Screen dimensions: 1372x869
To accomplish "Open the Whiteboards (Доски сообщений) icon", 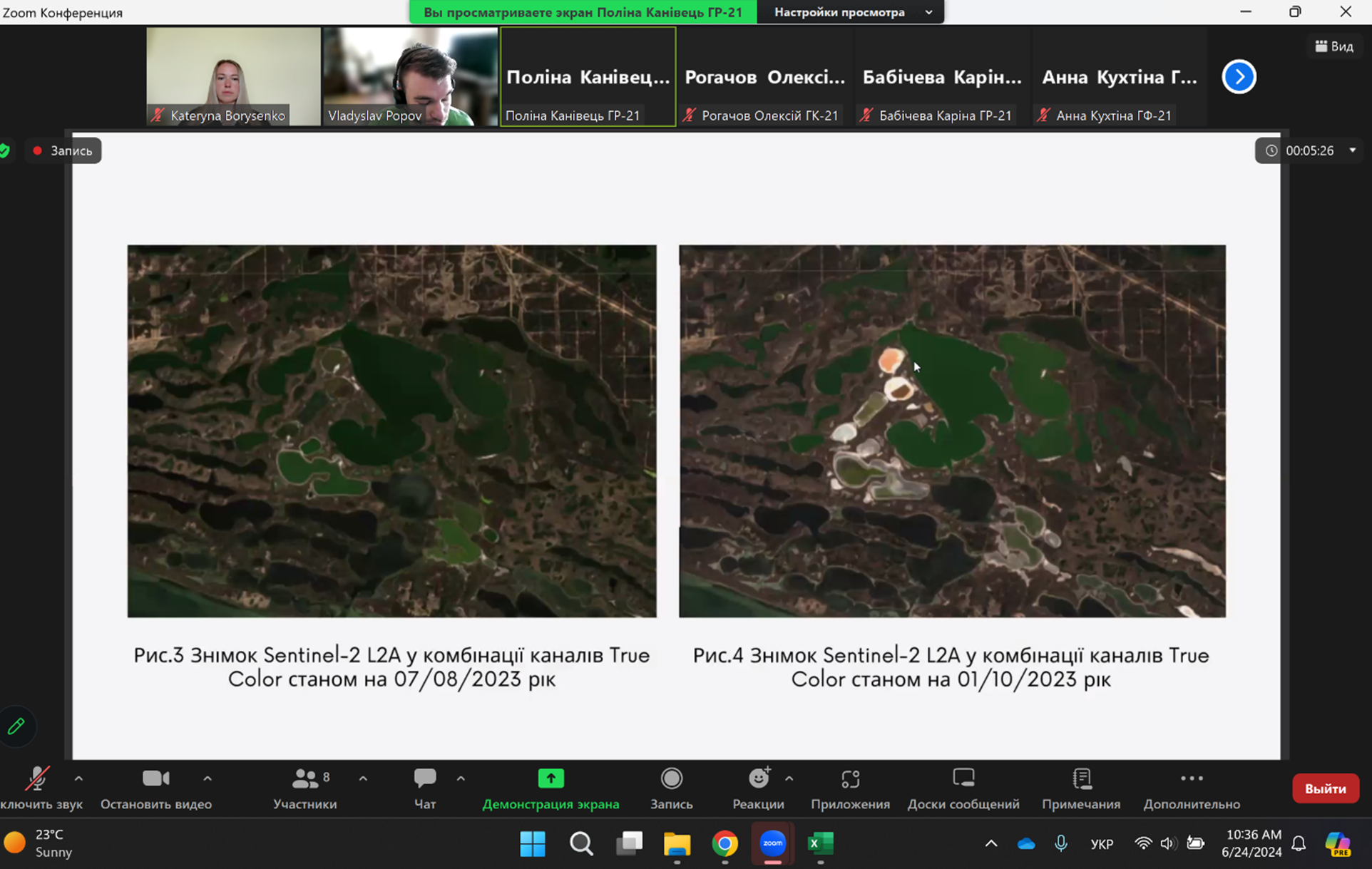I will point(963,778).
